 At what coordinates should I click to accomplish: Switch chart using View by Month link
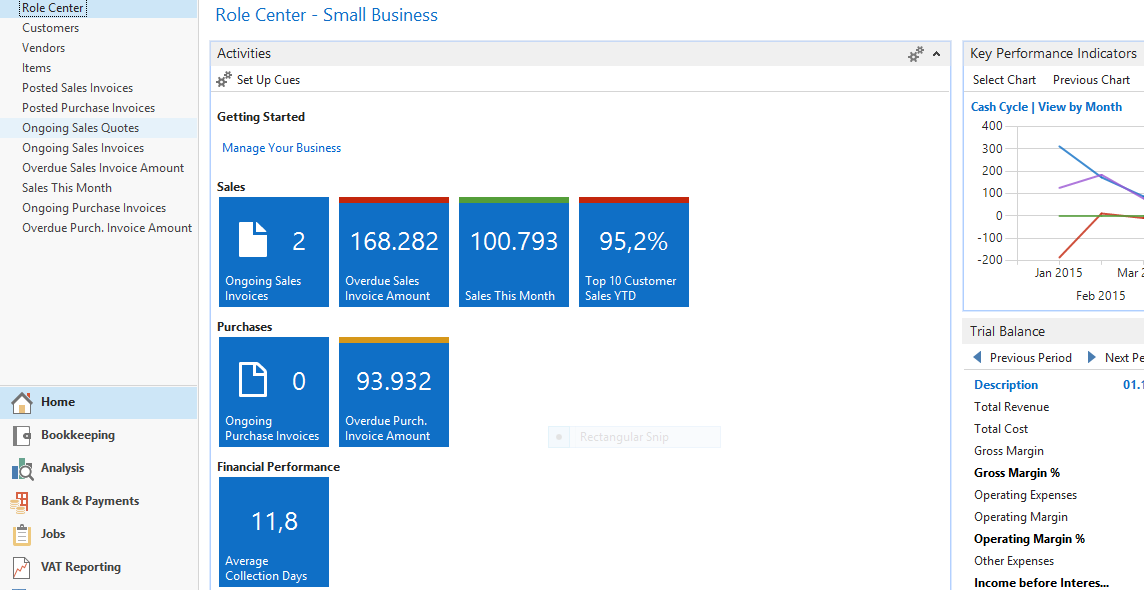1080,107
